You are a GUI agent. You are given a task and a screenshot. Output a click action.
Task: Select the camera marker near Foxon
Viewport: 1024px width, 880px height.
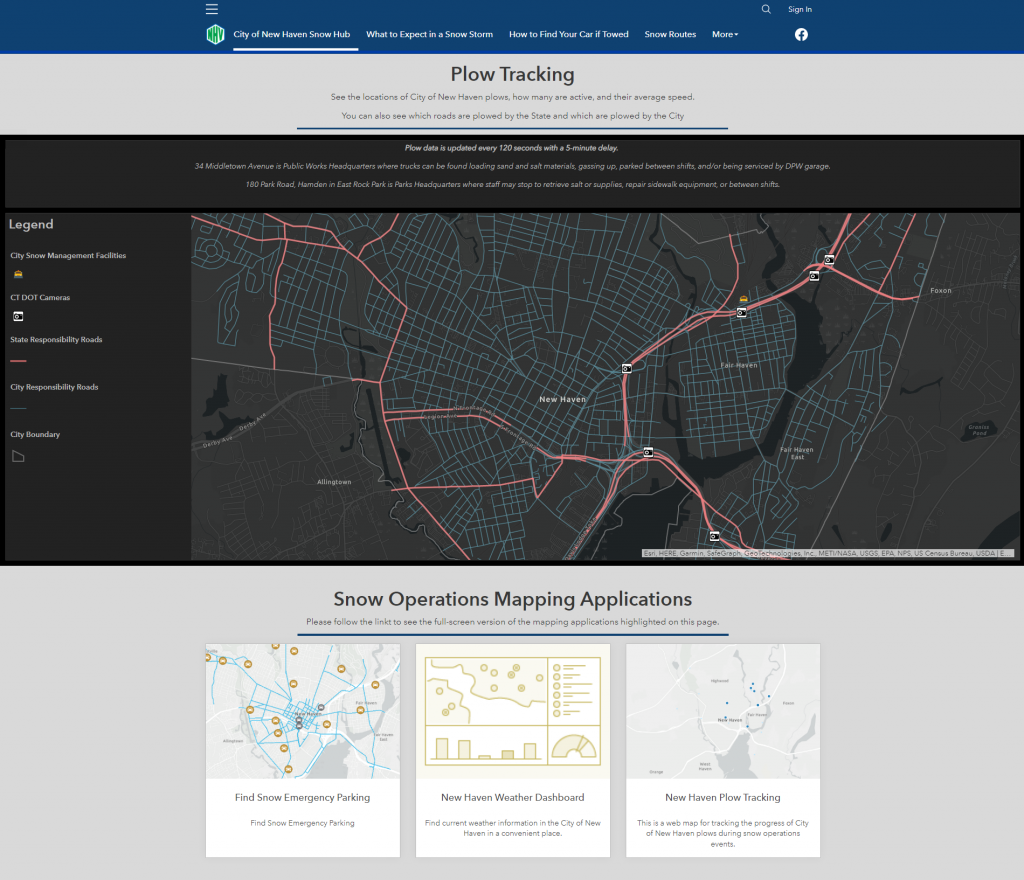(829, 260)
